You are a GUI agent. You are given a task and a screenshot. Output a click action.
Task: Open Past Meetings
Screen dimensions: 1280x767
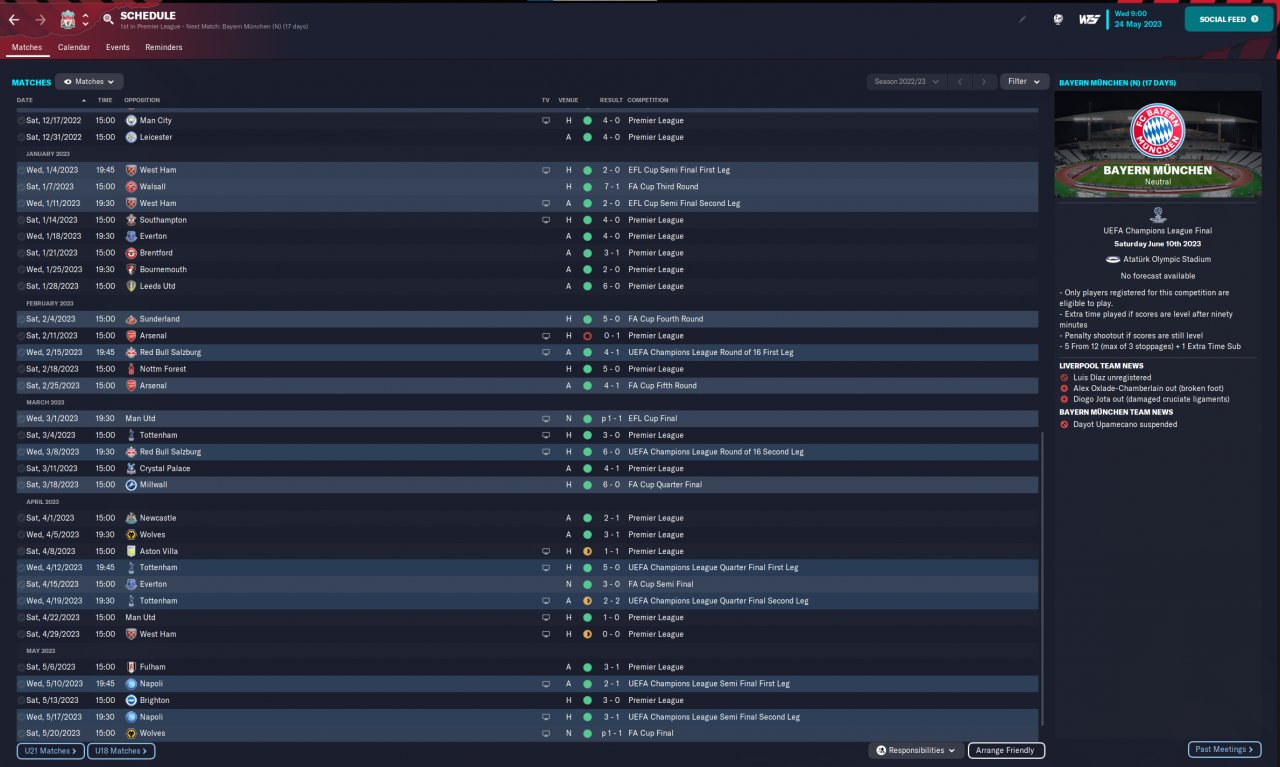[1225, 749]
